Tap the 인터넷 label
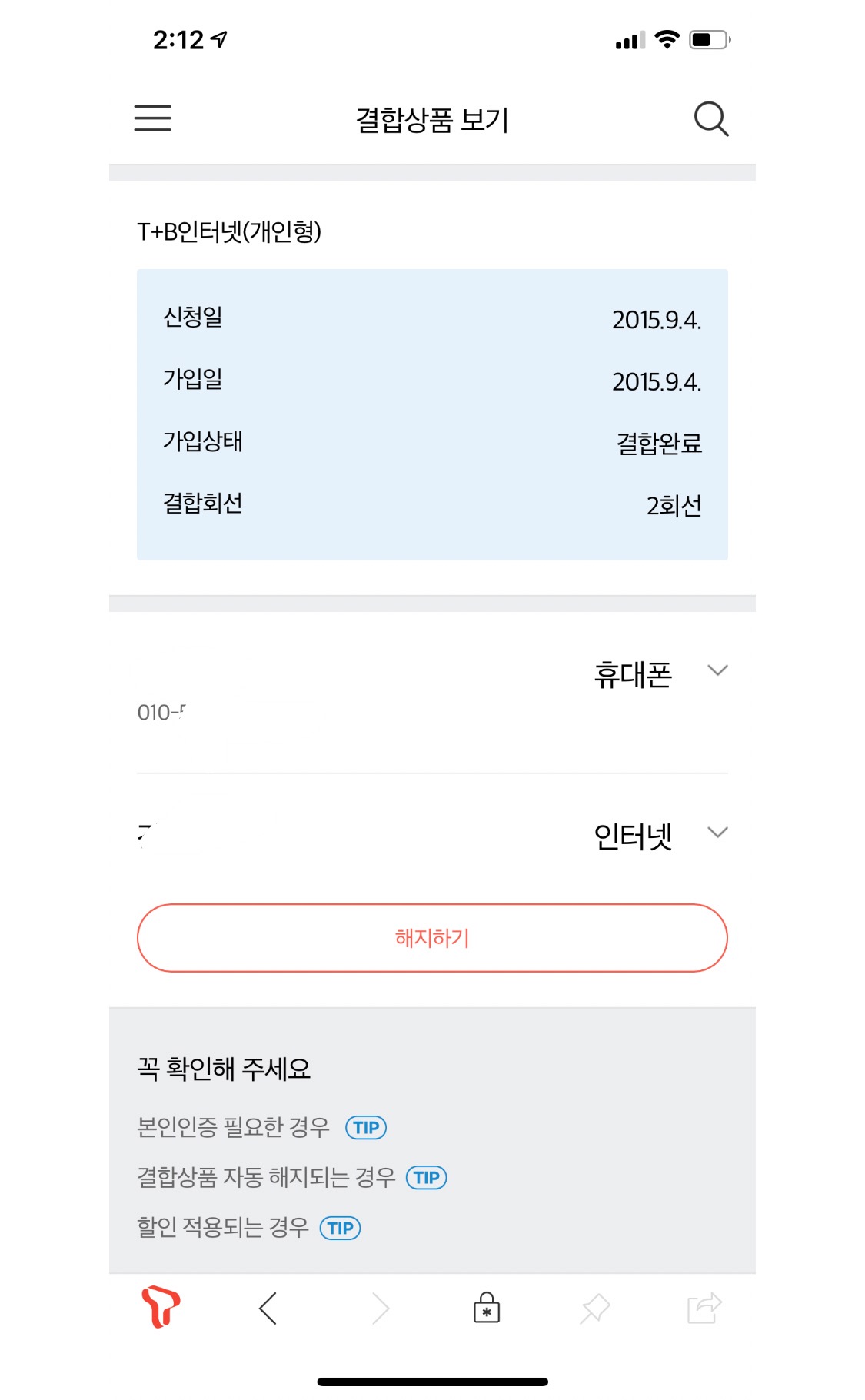 tap(633, 836)
